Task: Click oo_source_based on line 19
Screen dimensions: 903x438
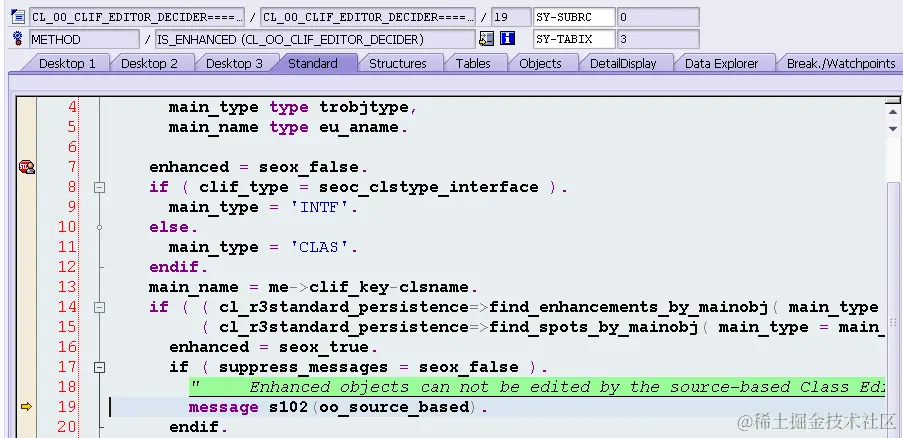Action: (x=394, y=407)
